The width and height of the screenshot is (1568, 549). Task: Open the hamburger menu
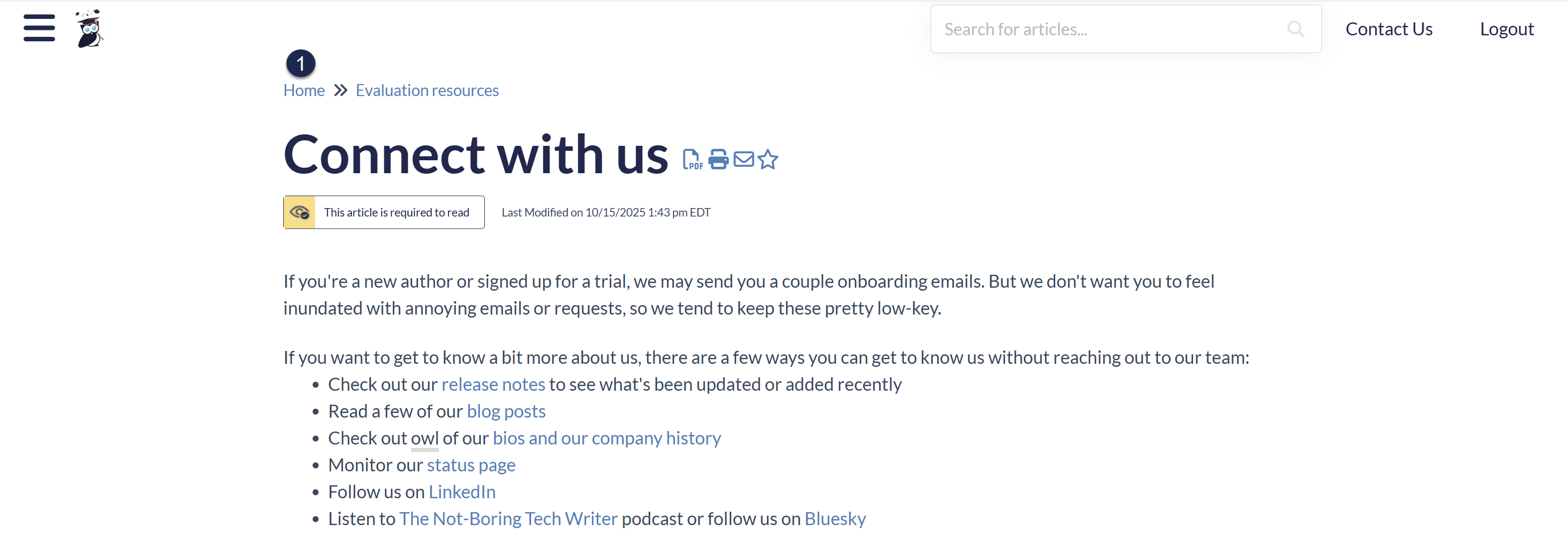pos(39,28)
